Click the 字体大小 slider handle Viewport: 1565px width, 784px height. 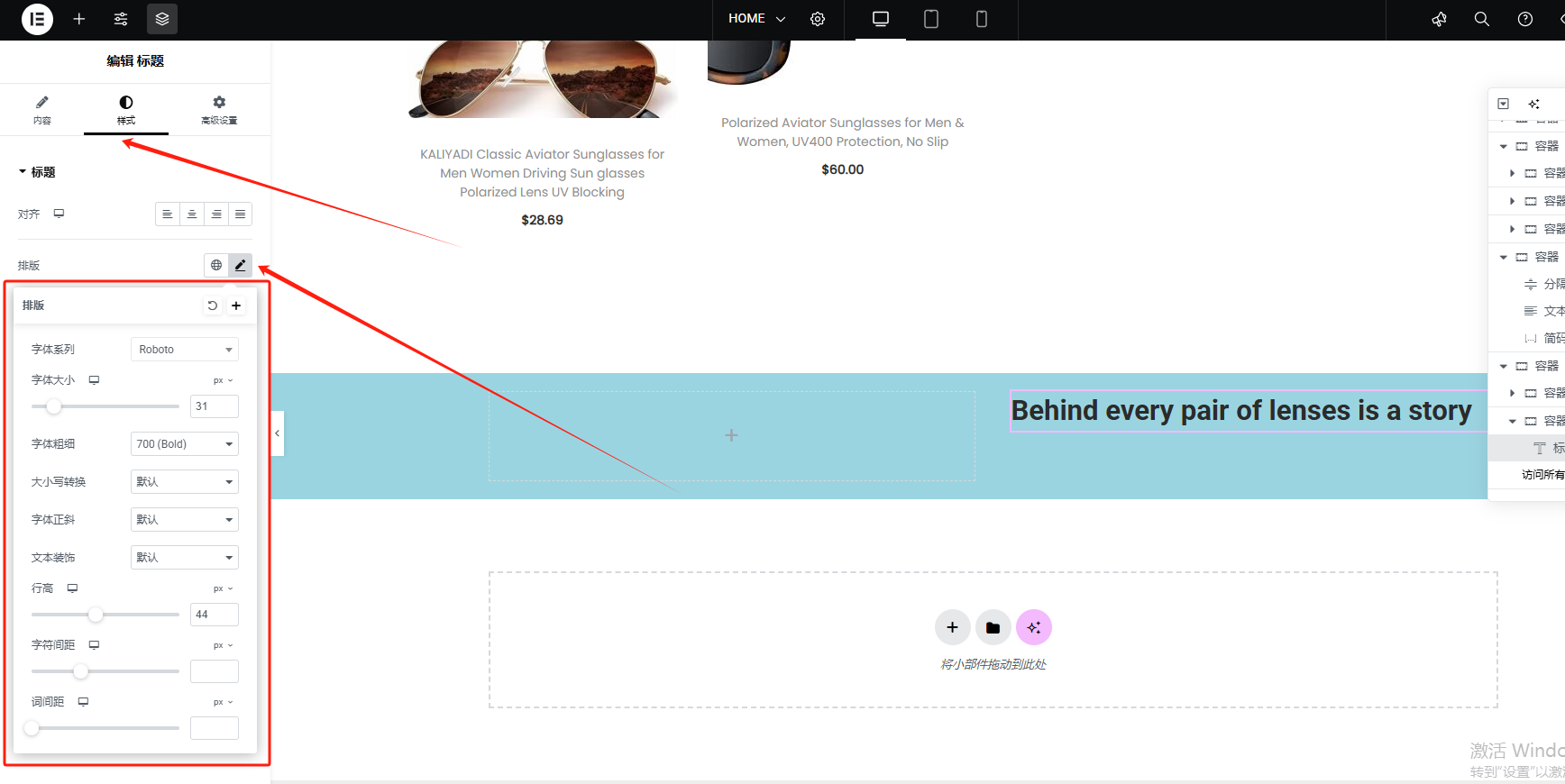point(54,406)
